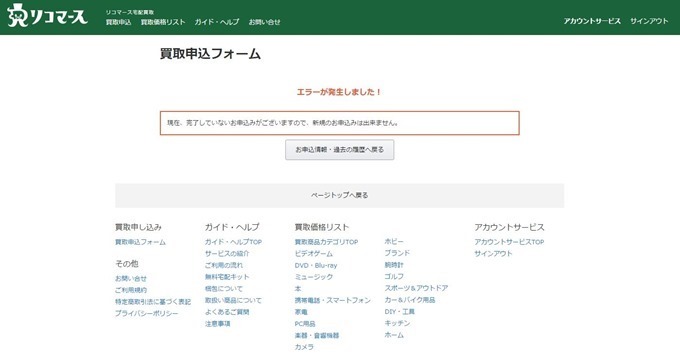Open footer link ご利用の流れ
This screenshot has width=680, height=361.
click(x=224, y=265)
